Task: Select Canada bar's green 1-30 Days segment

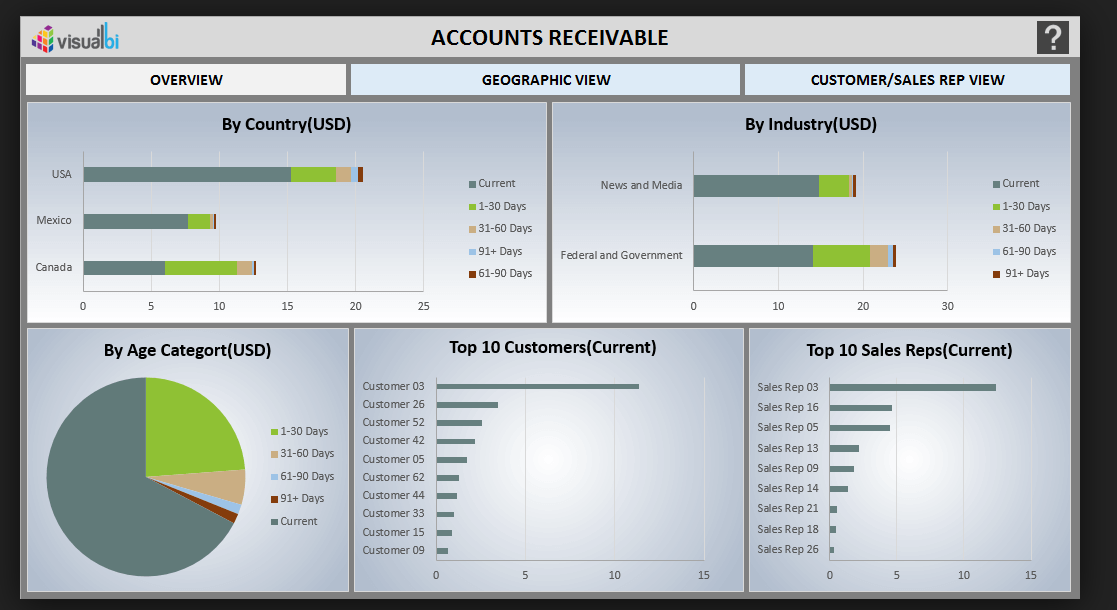Action: coord(201,268)
